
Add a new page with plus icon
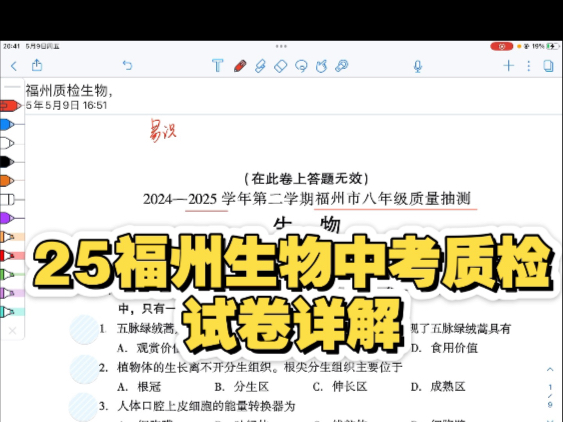508,66
